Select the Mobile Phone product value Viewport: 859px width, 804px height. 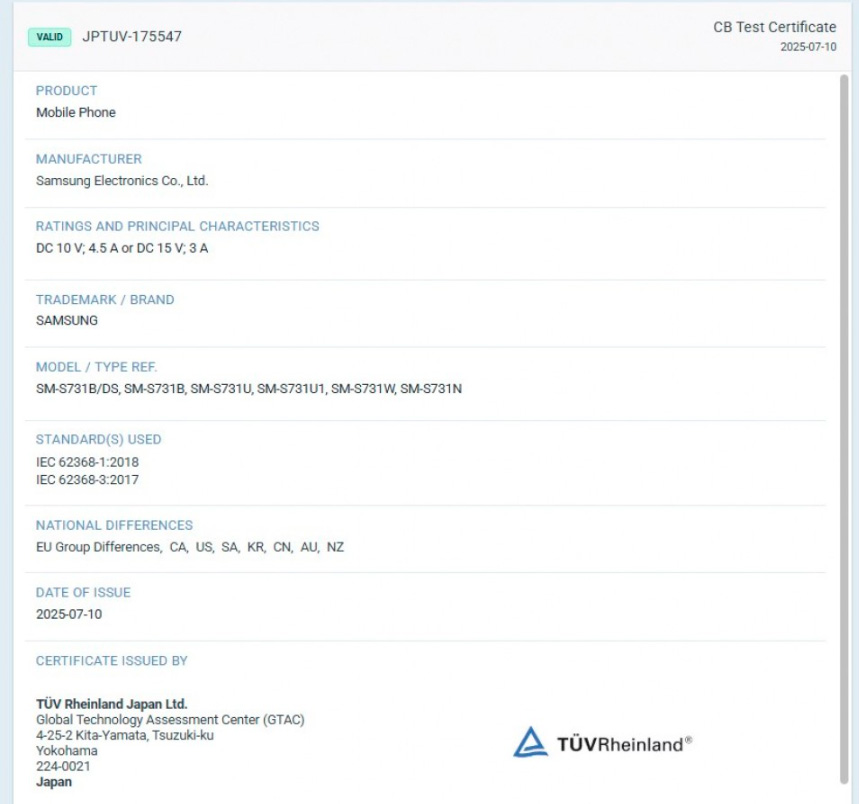tap(76, 112)
